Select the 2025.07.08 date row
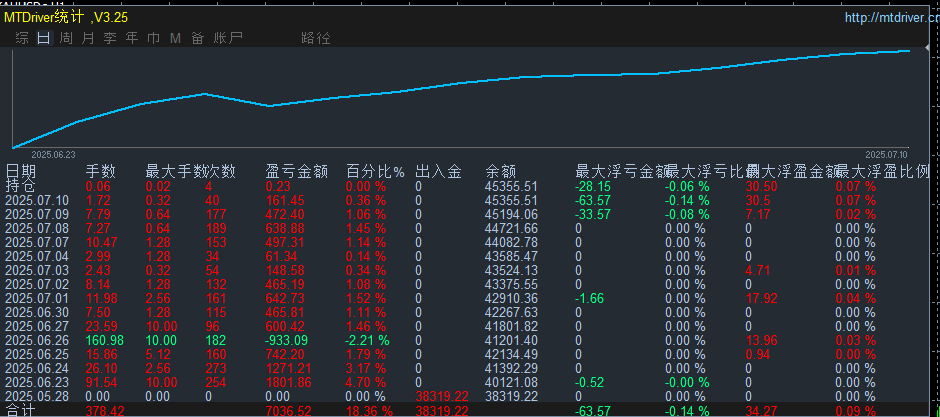 click(x=37, y=228)
